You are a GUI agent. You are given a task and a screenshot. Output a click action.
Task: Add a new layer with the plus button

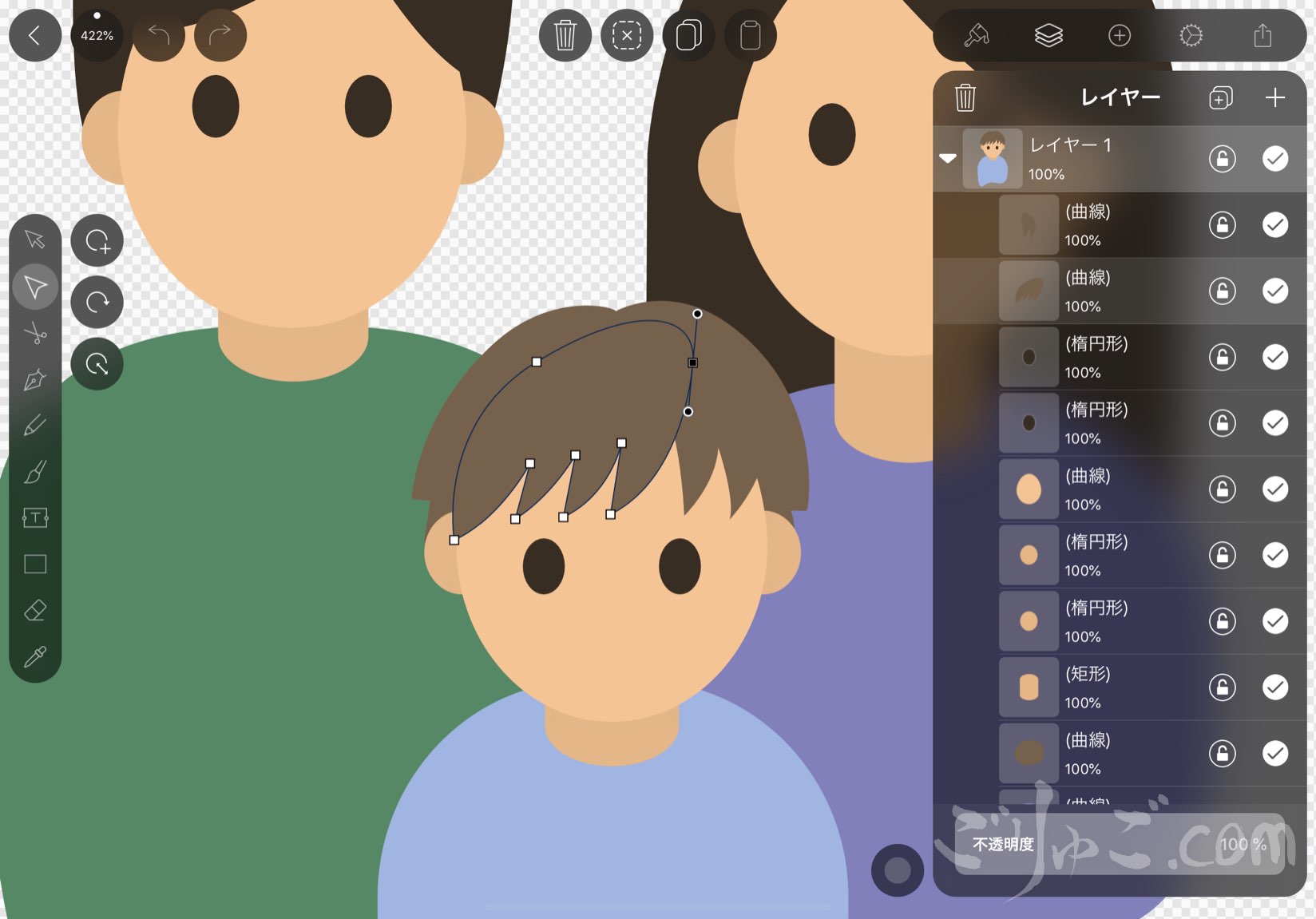[x=1275, y=97]
